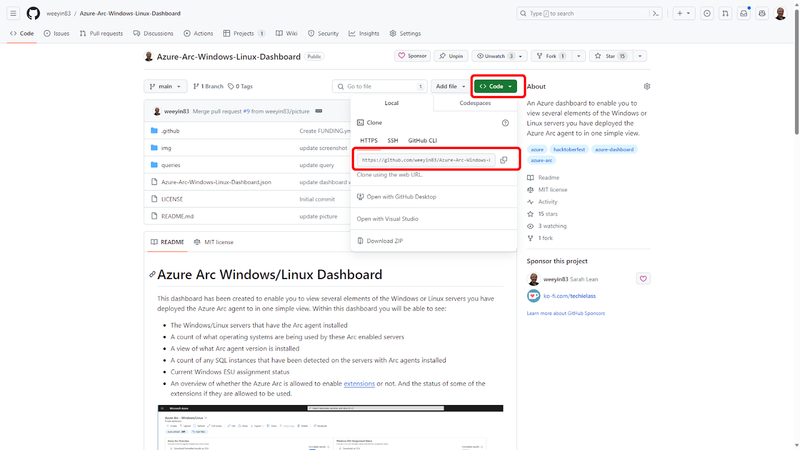
Task: Click the repository owner avatar beside title
Action: tap(148, 56)
